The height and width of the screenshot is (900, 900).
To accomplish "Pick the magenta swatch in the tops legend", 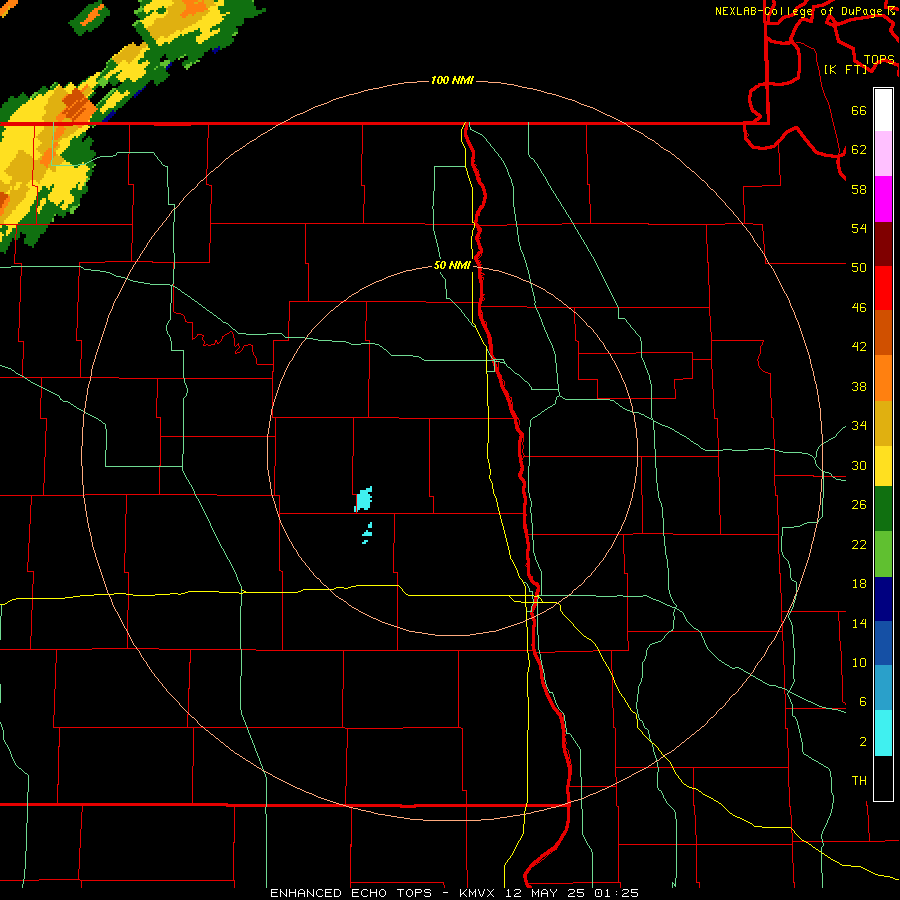I will point(883,199).
